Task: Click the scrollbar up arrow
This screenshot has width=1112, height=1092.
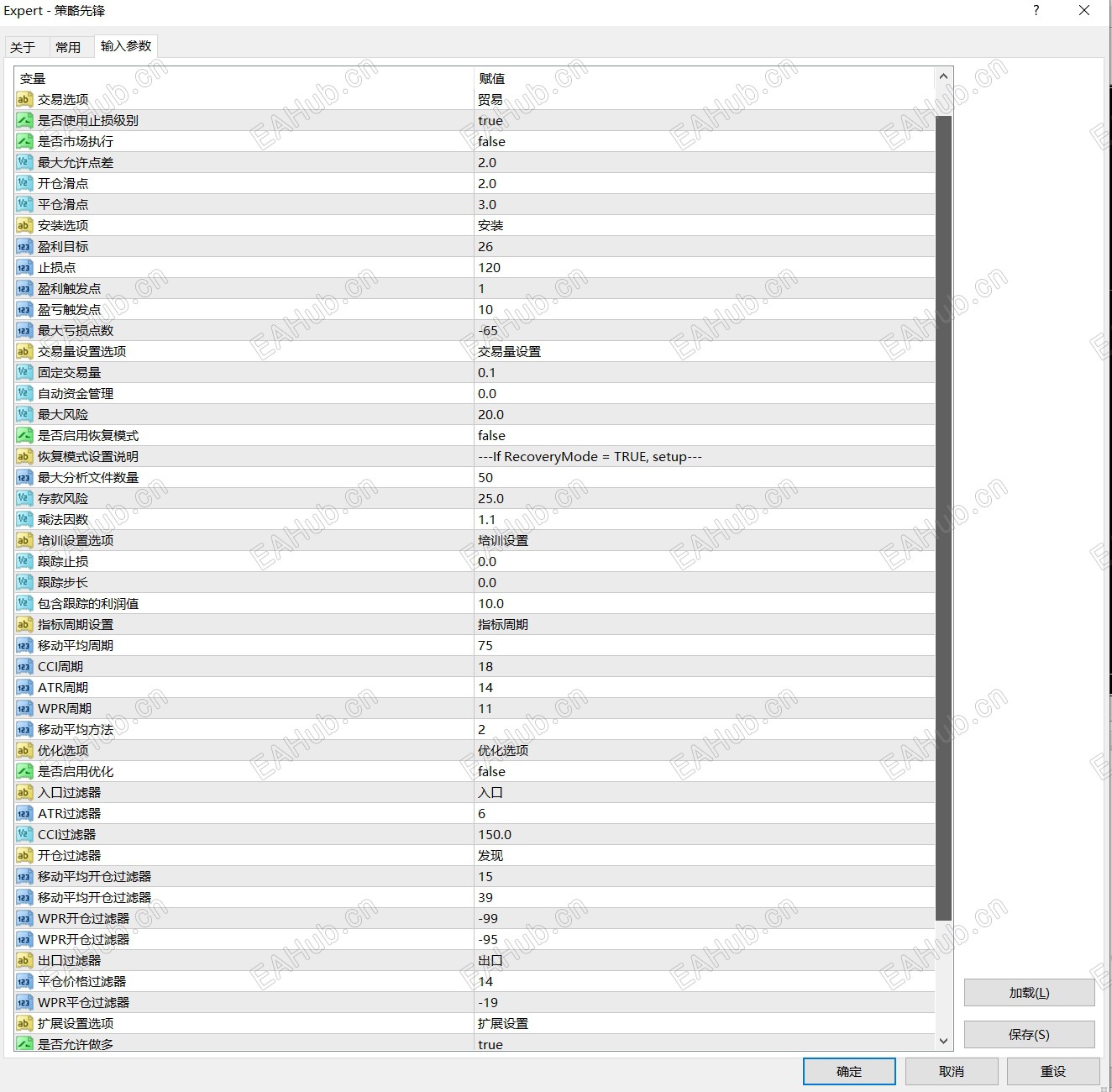Action: (x=944, y=76)
